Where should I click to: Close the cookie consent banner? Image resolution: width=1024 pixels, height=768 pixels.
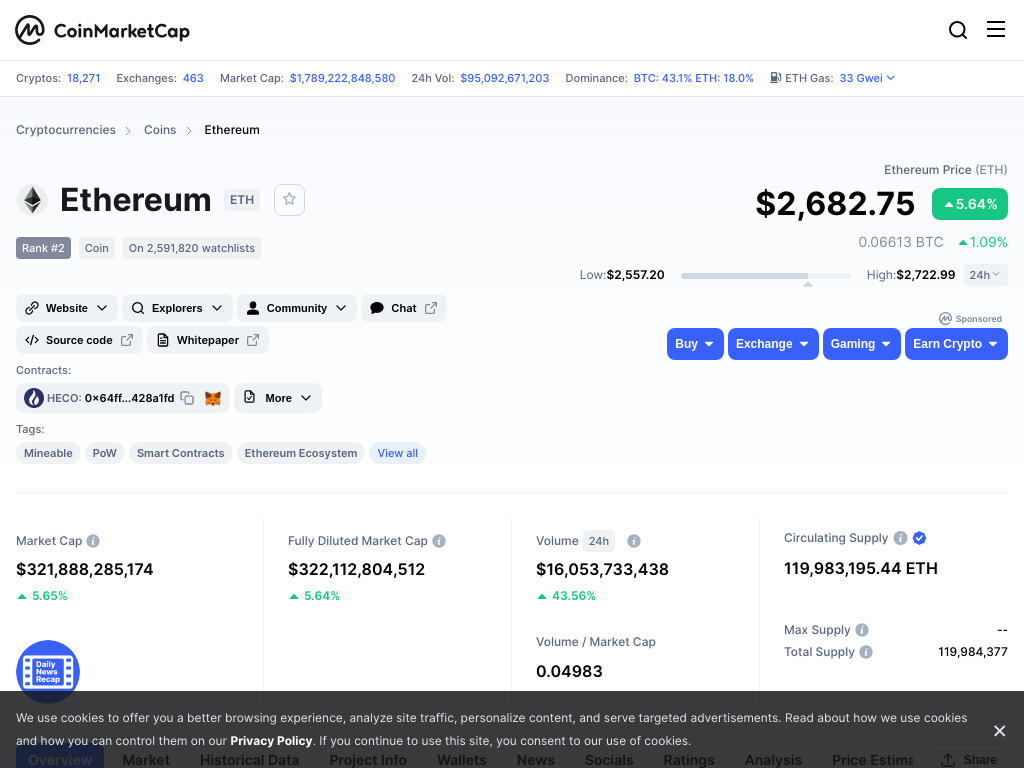click(x=999, y=730)
